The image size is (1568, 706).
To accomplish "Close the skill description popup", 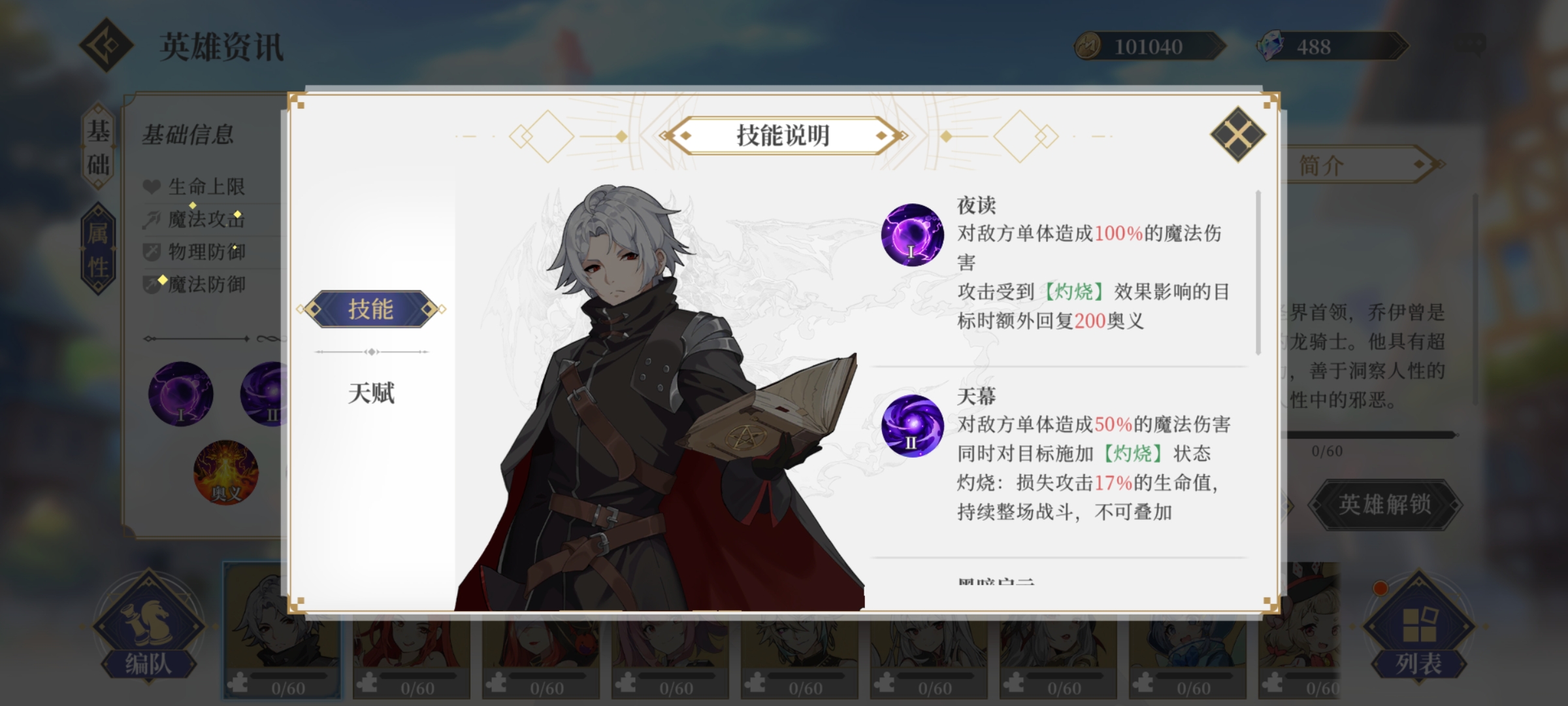I will [x=1237, y=135].
